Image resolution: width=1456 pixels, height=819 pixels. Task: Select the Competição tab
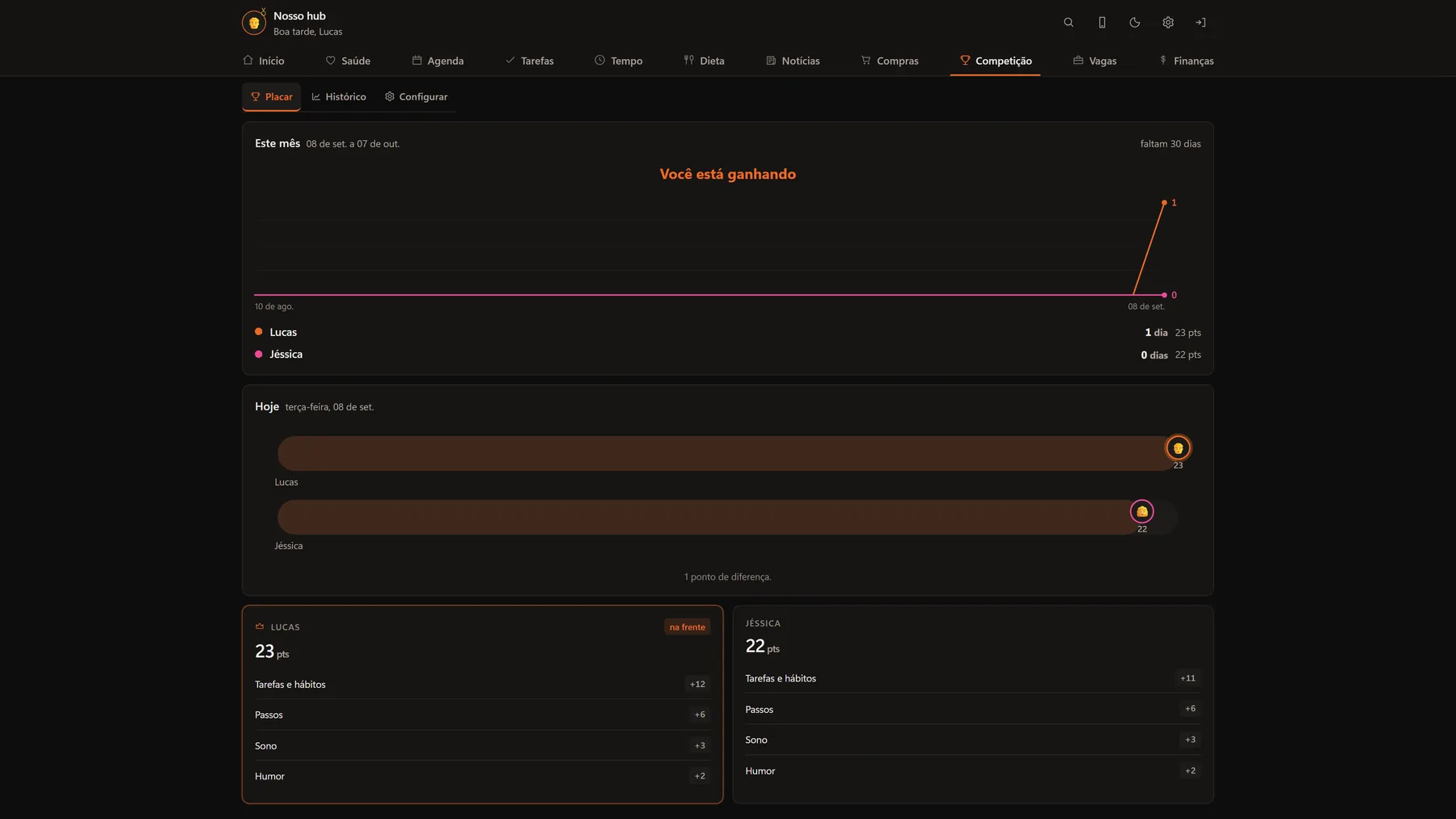coord(996,61)
